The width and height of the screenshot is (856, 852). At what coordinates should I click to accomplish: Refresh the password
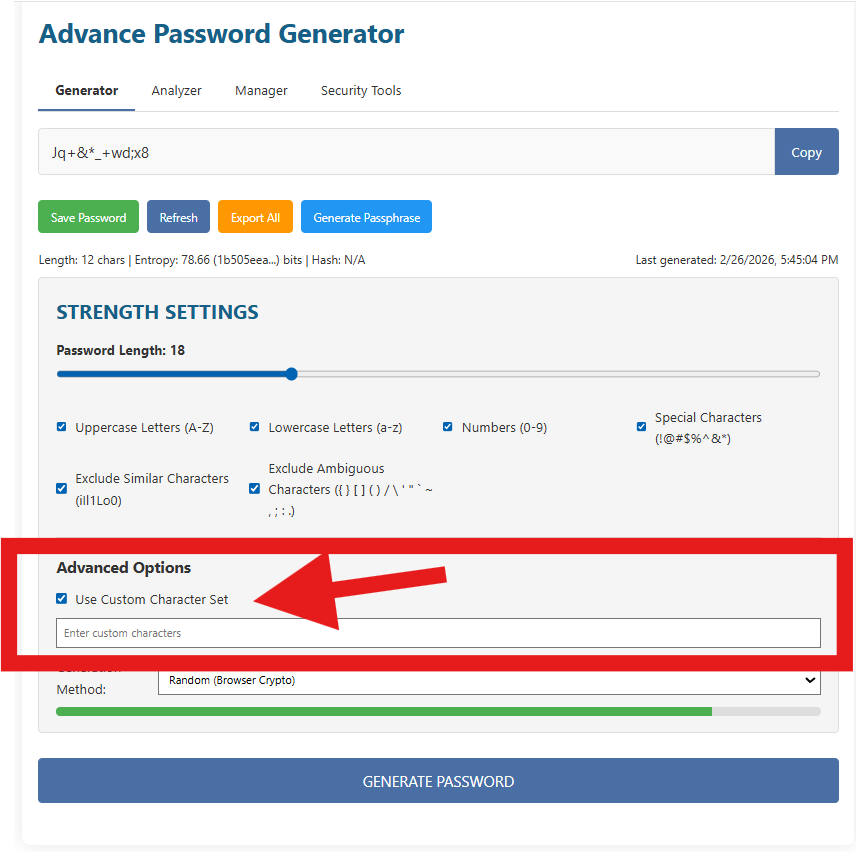pyautogui.click(x=178, y=216)
